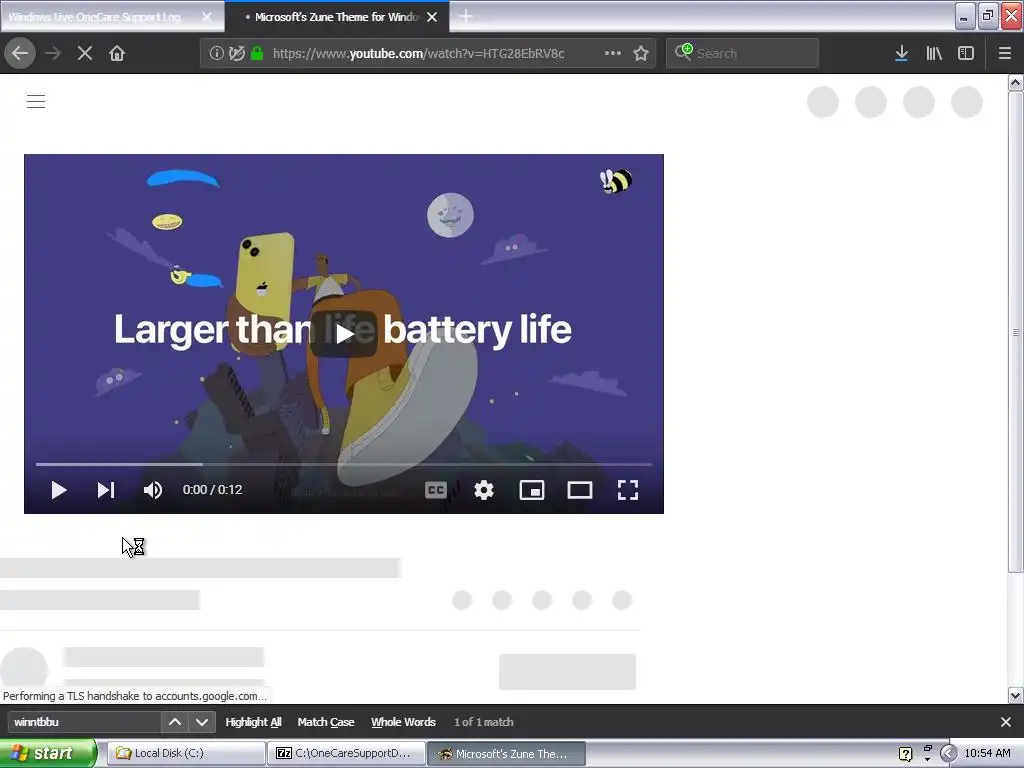Jump to next find match arrow
Screen dimensions: 1024x768
point(202,722)
